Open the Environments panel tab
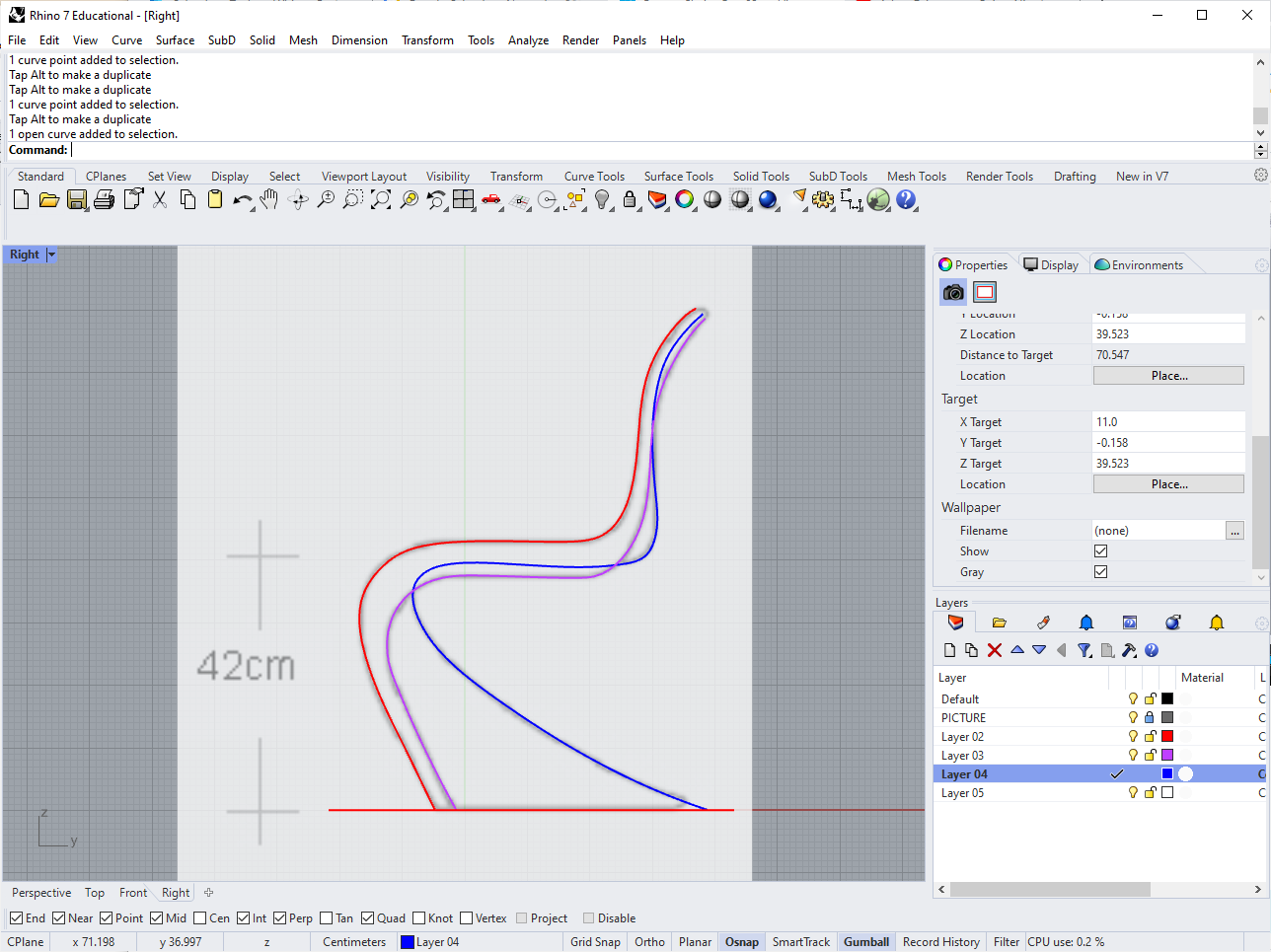This screenshot has height=952, width=1271. (1139, 265)
